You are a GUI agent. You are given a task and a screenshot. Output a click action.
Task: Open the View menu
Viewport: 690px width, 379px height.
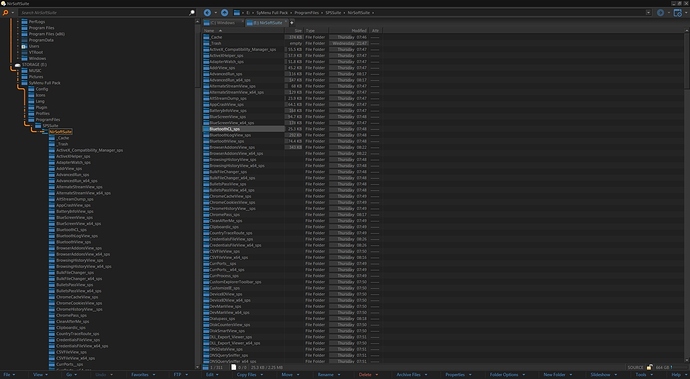tap(40, 375)
